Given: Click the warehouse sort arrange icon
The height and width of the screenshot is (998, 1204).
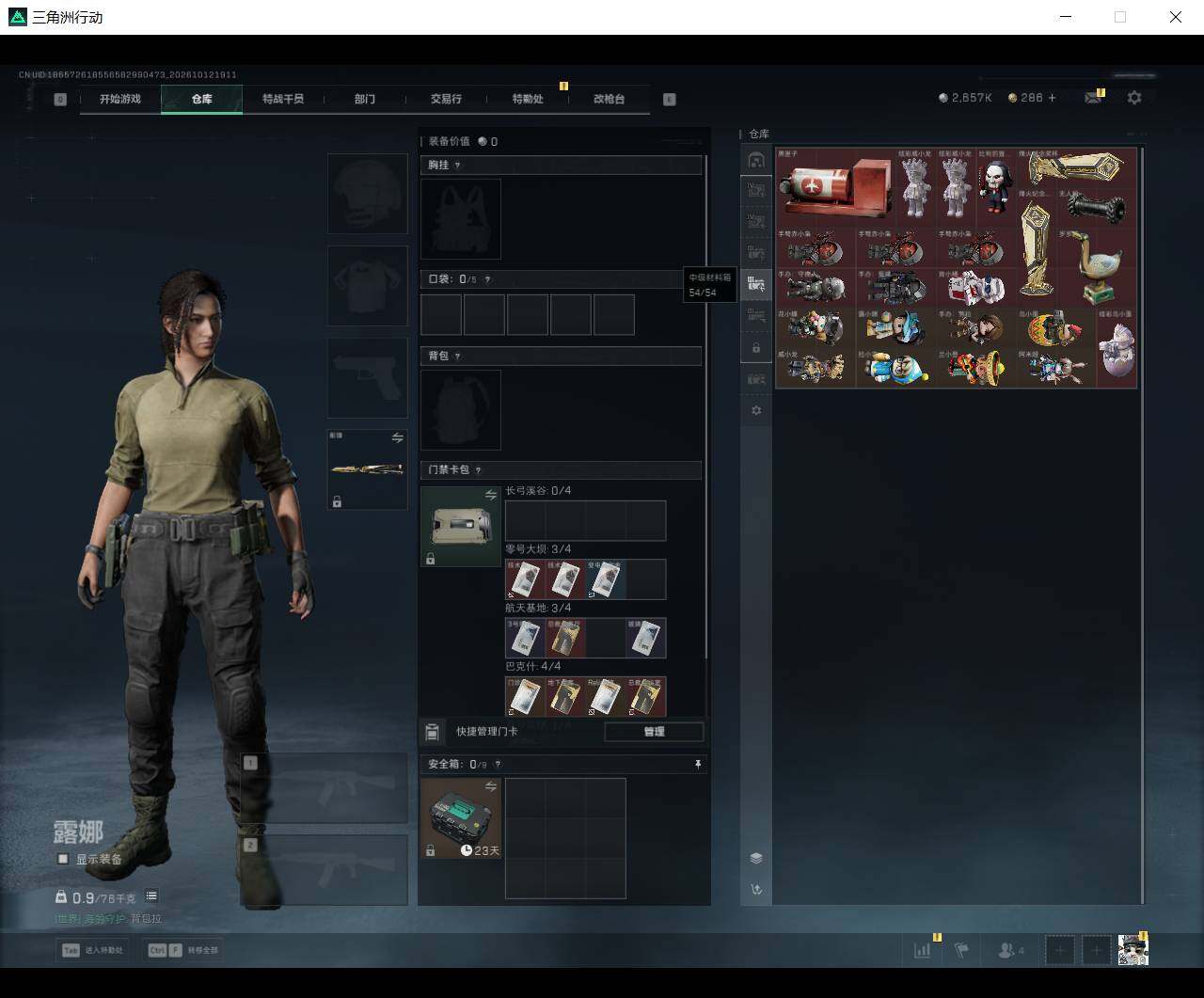Looking at the screenshot, I should click(x=756, y=889).
